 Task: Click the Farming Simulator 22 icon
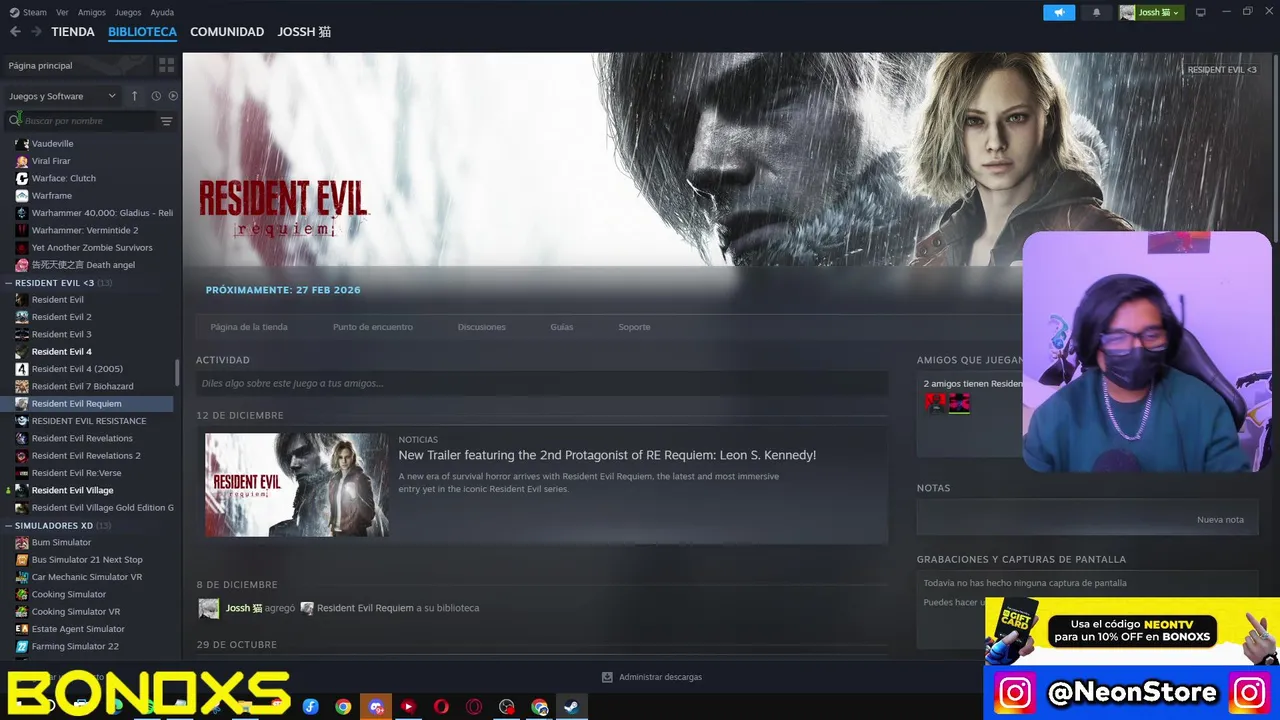tap(22, 646)
